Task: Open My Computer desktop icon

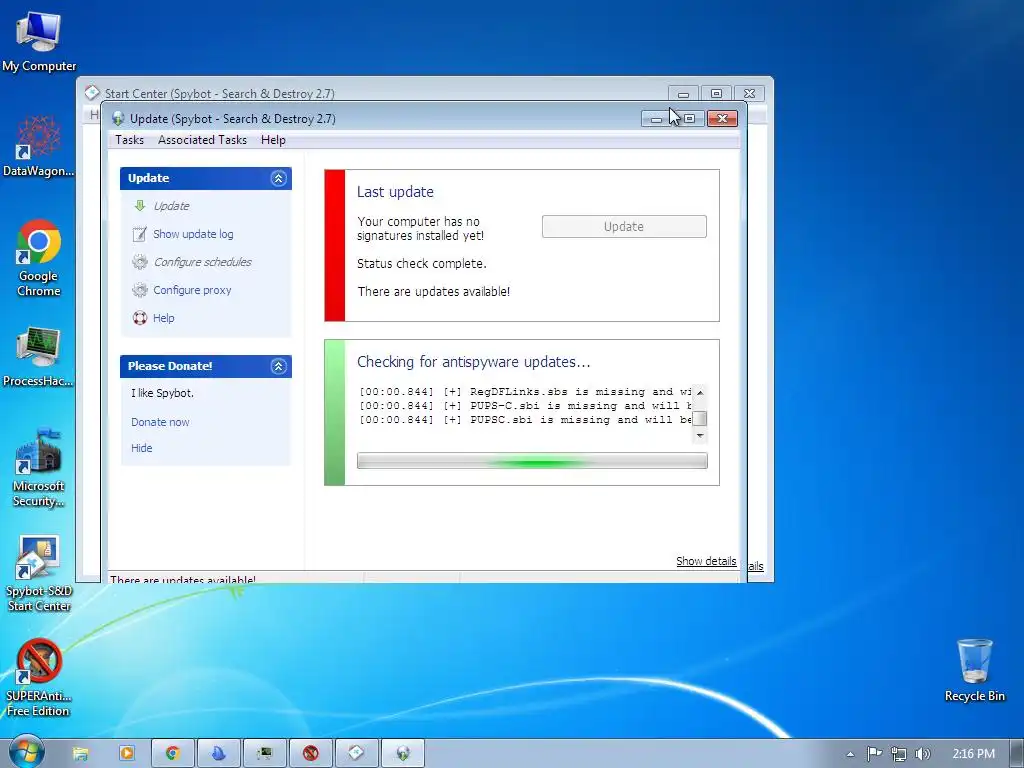Action: 39,40
